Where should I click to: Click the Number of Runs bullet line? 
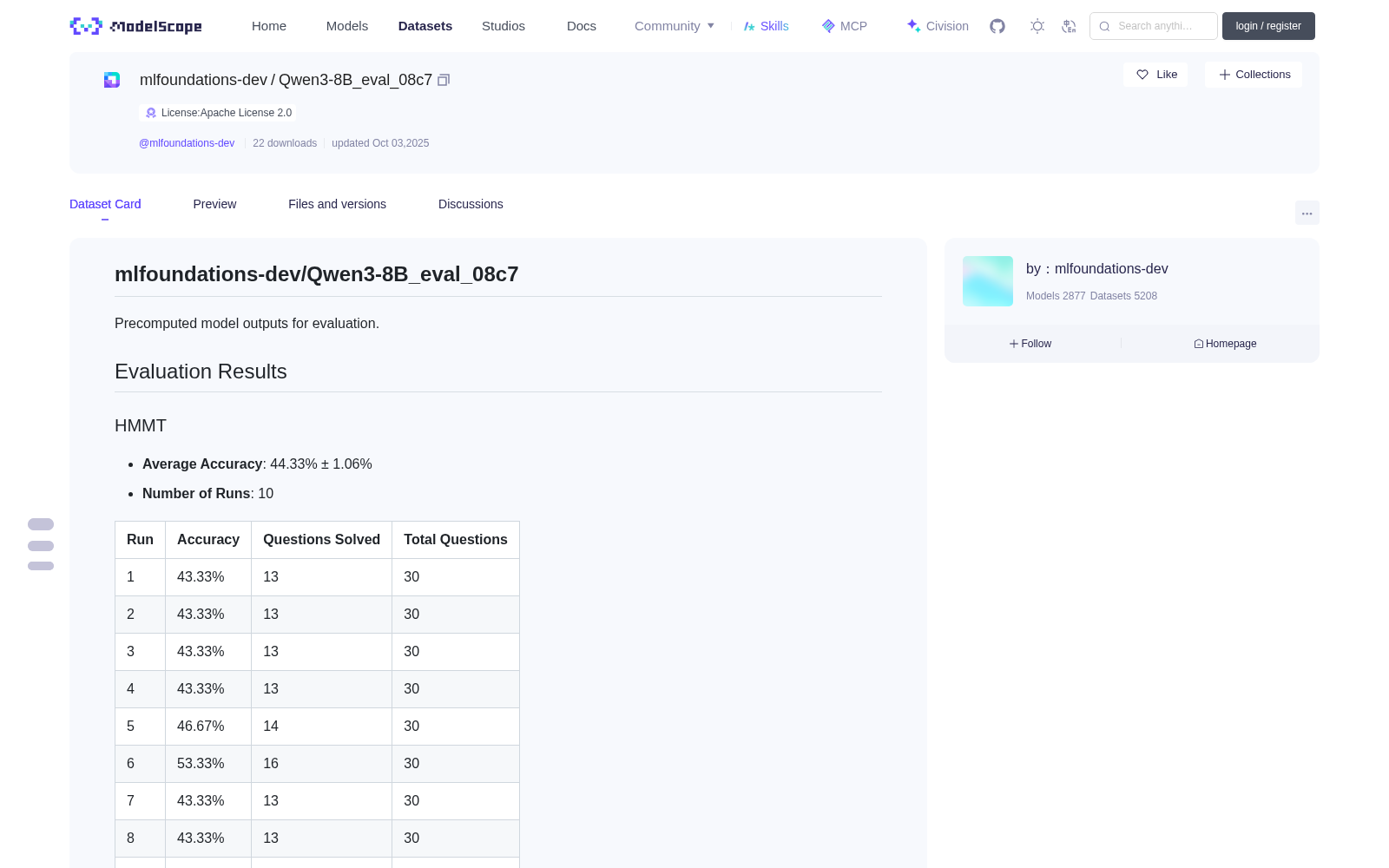[207, 494]
